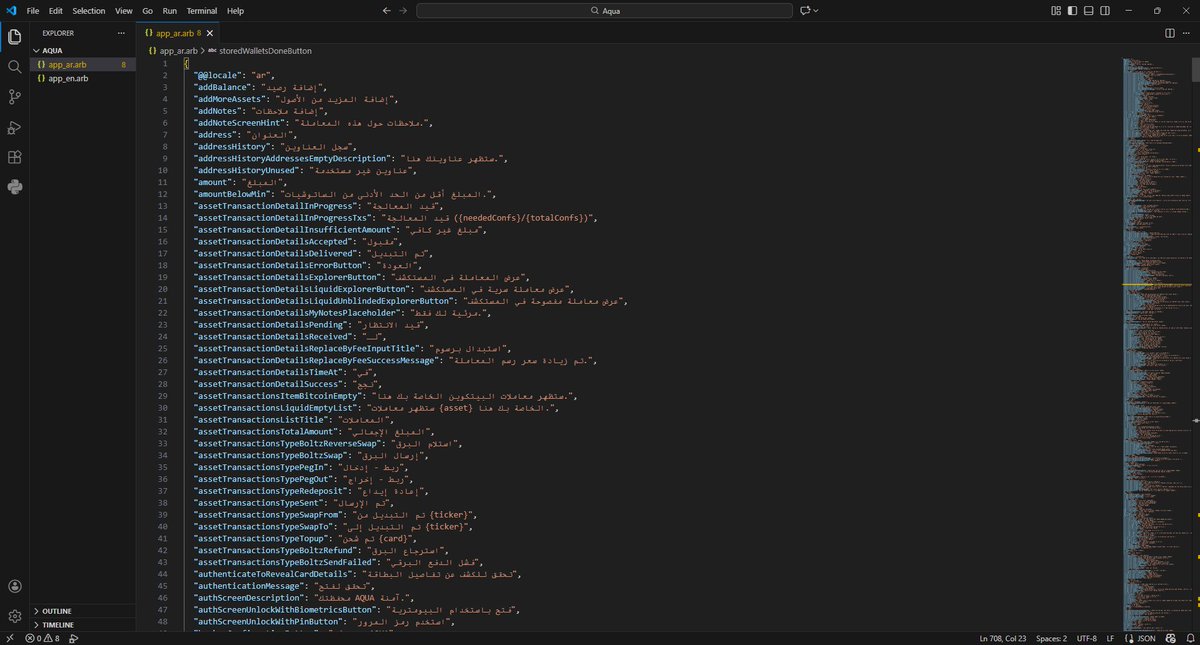Click the remote window status icon

click(8, 638)
